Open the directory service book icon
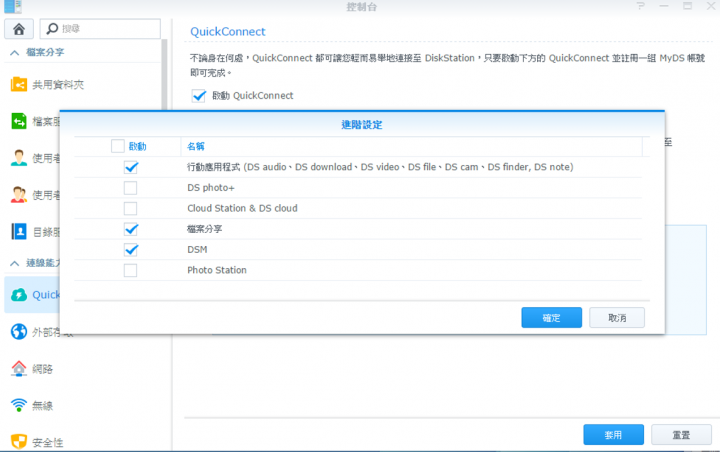The height and width of the screenshot is (452, 720). [19, 232]
